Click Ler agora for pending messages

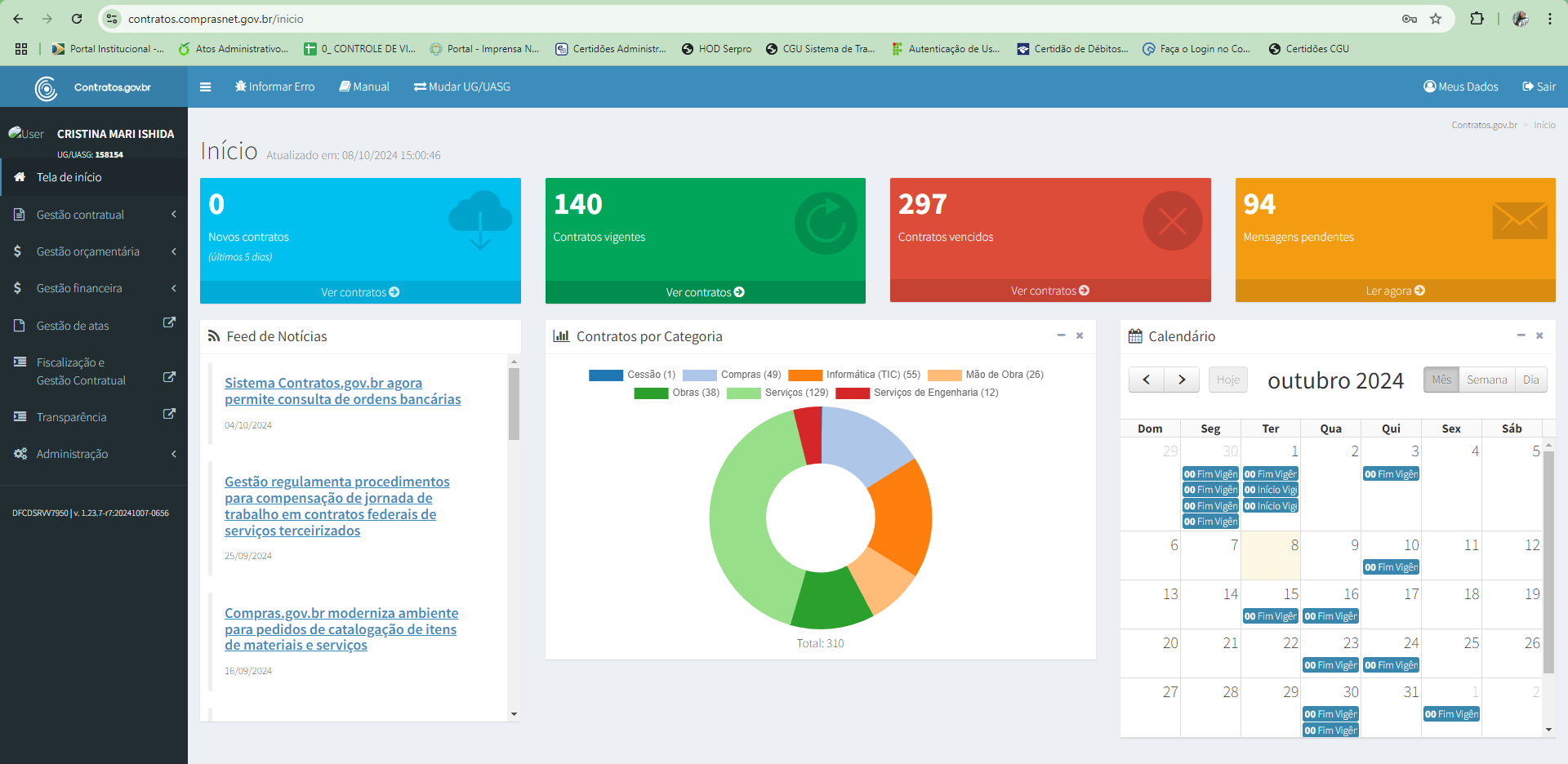pos(1395,291)
